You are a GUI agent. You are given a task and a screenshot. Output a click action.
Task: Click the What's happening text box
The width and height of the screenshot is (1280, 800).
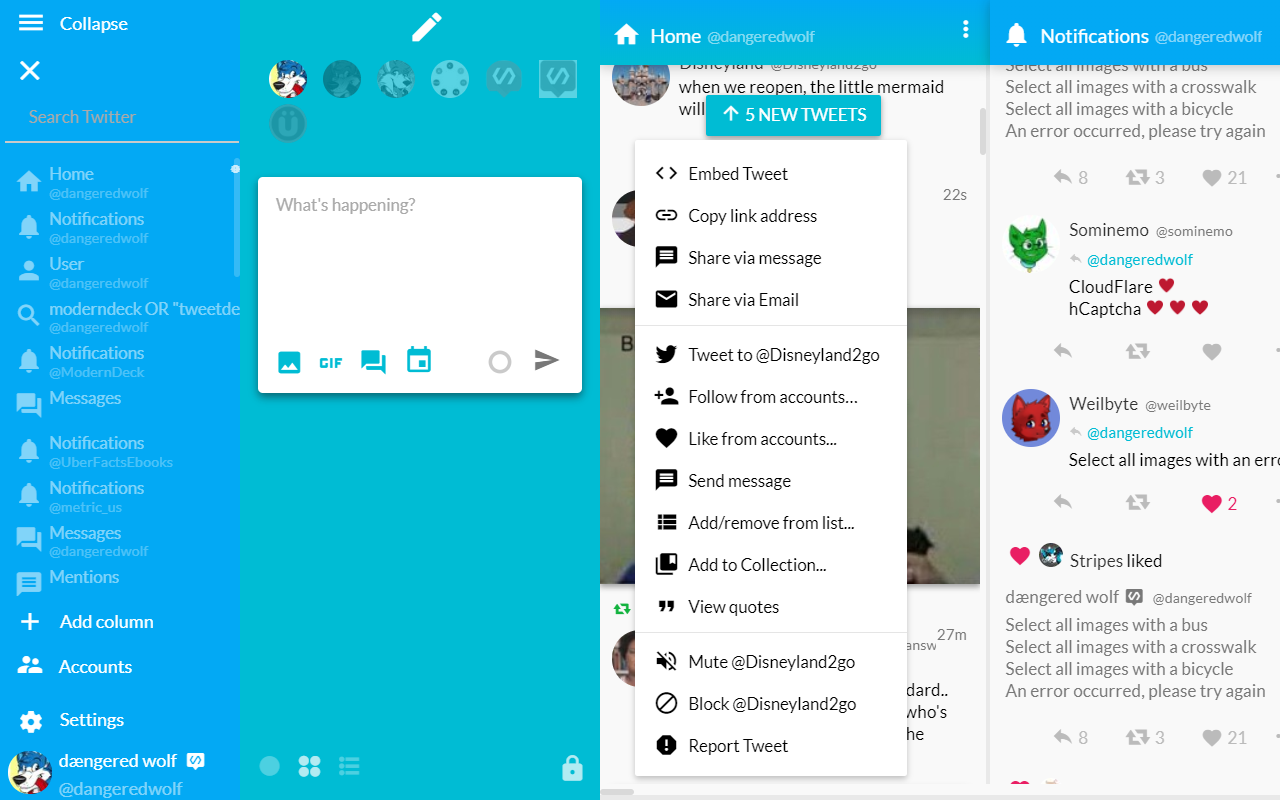pyautogui.click(x=420, y=260)
